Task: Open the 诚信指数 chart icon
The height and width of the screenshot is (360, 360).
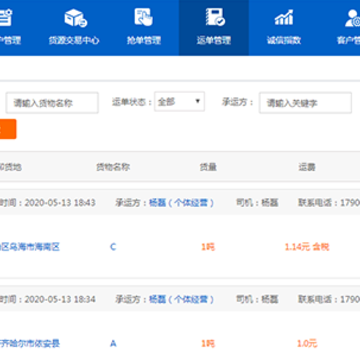Action: point(284,17)
